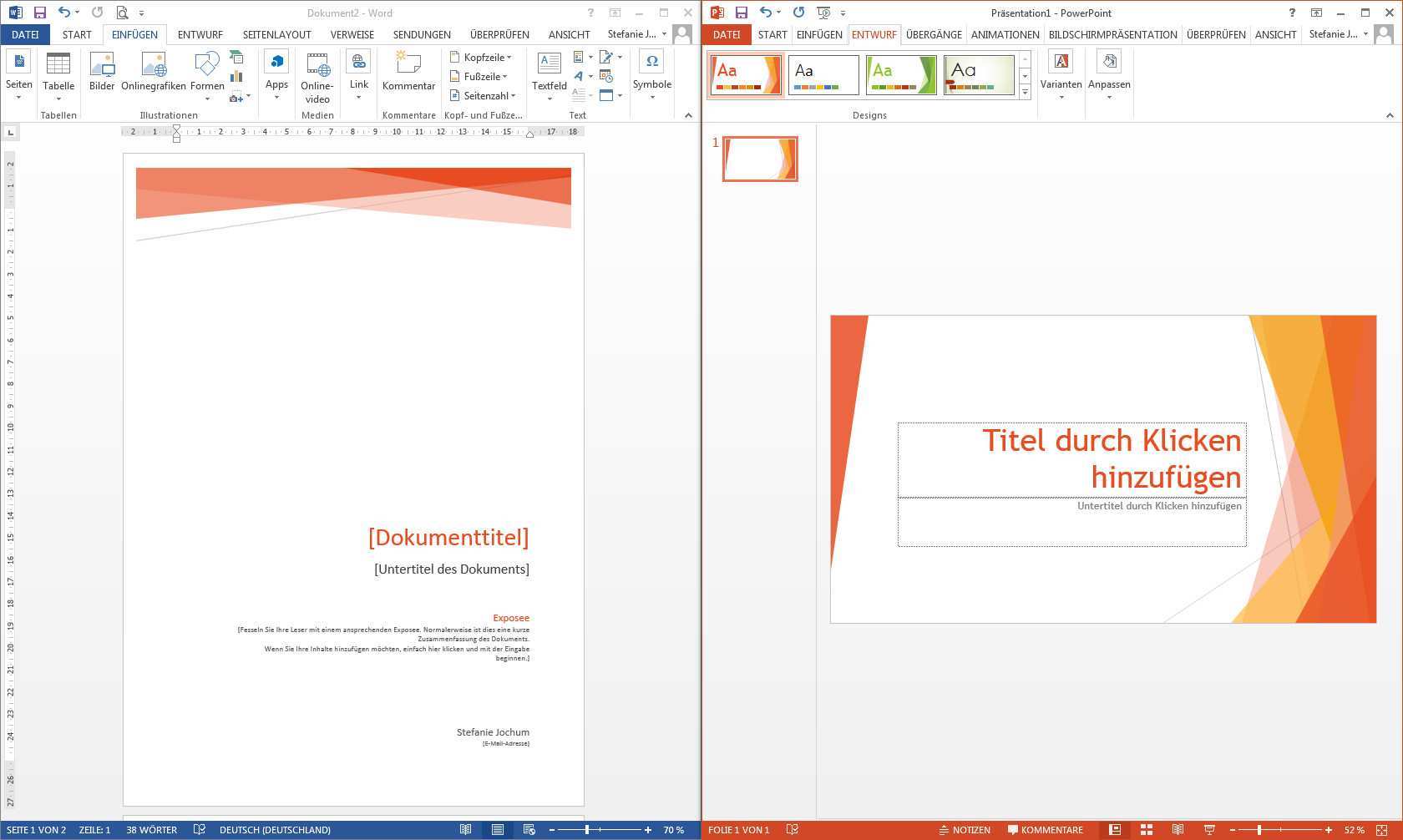Click the Word zoom slider handle
1403x840 pixels.
click(x=587, y=830)
